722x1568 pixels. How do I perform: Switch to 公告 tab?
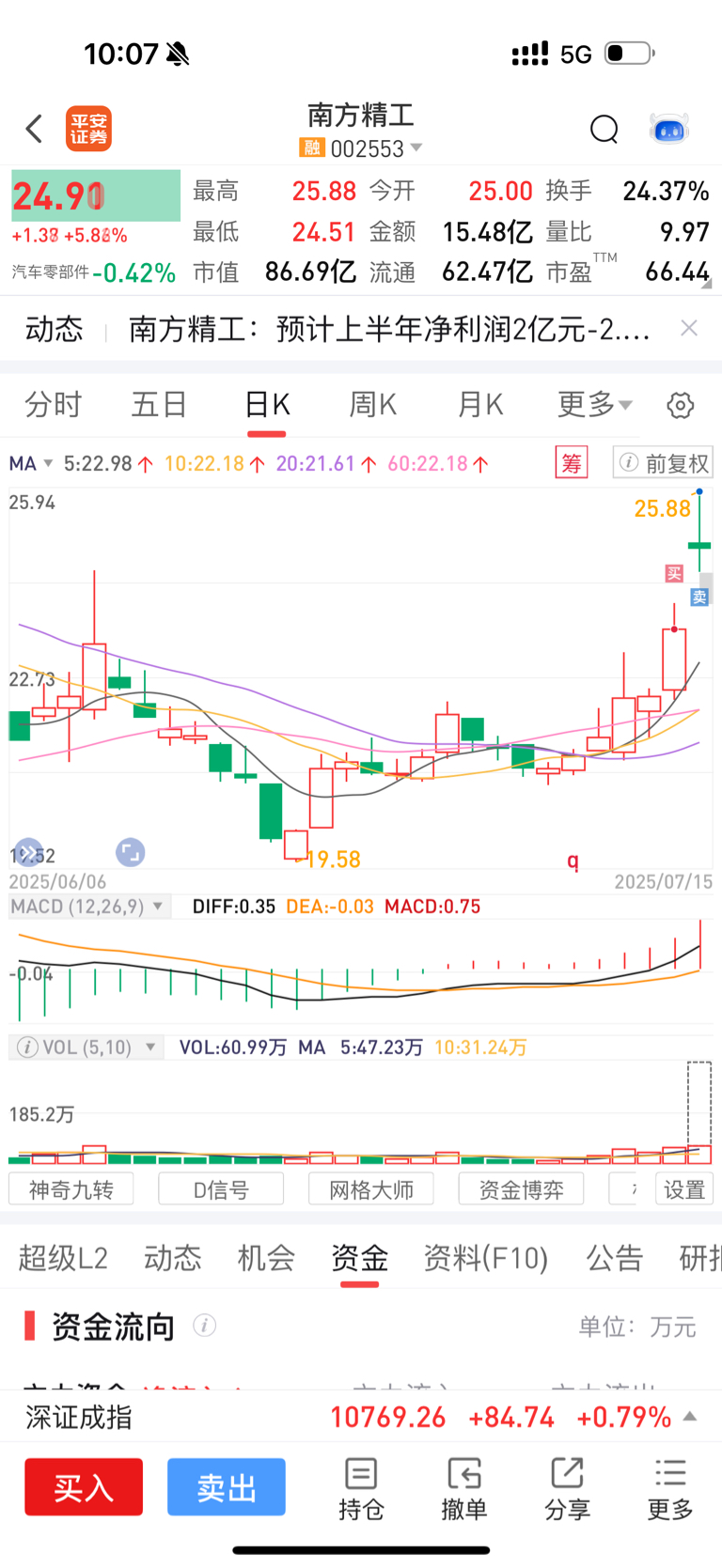tap(614, 1257)
